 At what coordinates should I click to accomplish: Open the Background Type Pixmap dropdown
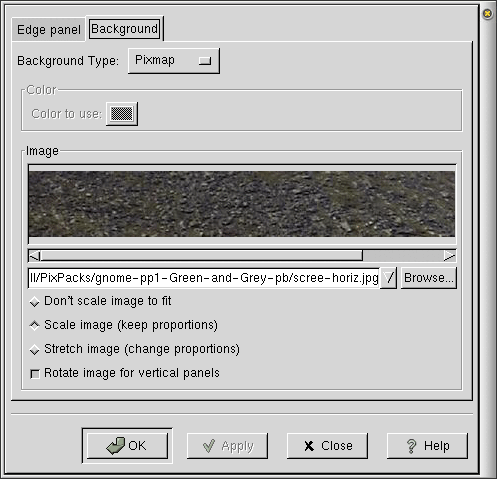(x=174, y=61)
